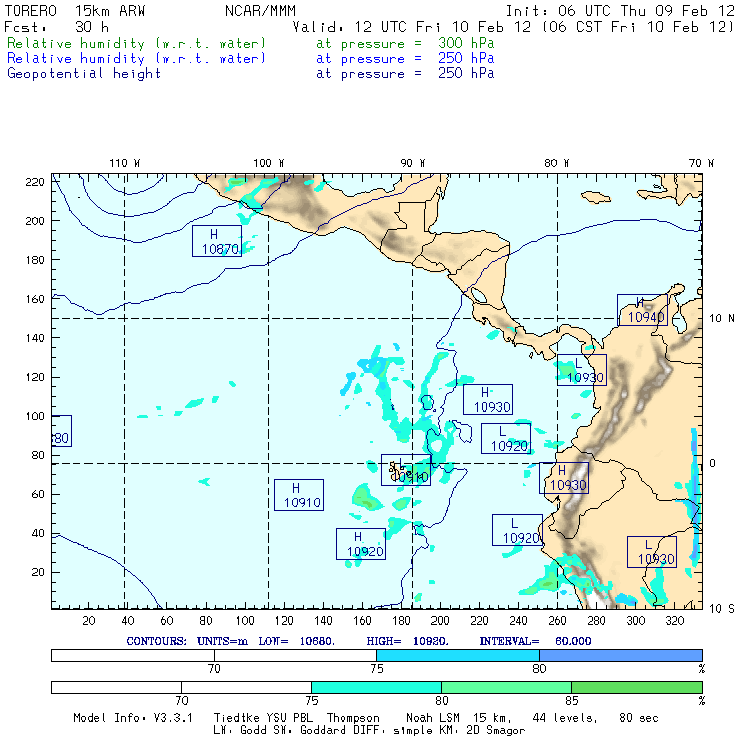Click the '85' tick on lower colorbar
This screenshot has height=740, width=740.
tap(572, 700)
